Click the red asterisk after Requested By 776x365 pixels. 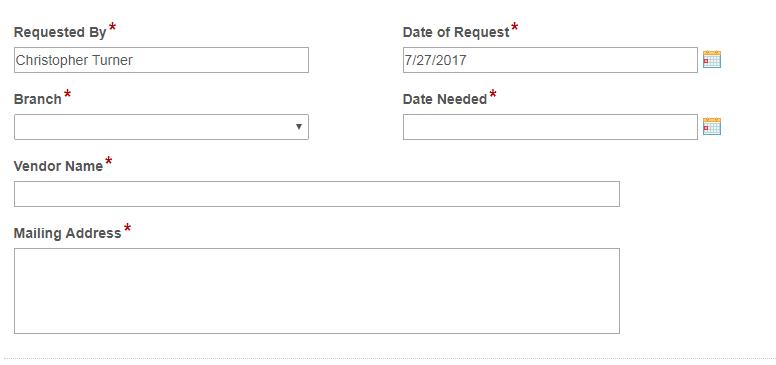(112, 27)
